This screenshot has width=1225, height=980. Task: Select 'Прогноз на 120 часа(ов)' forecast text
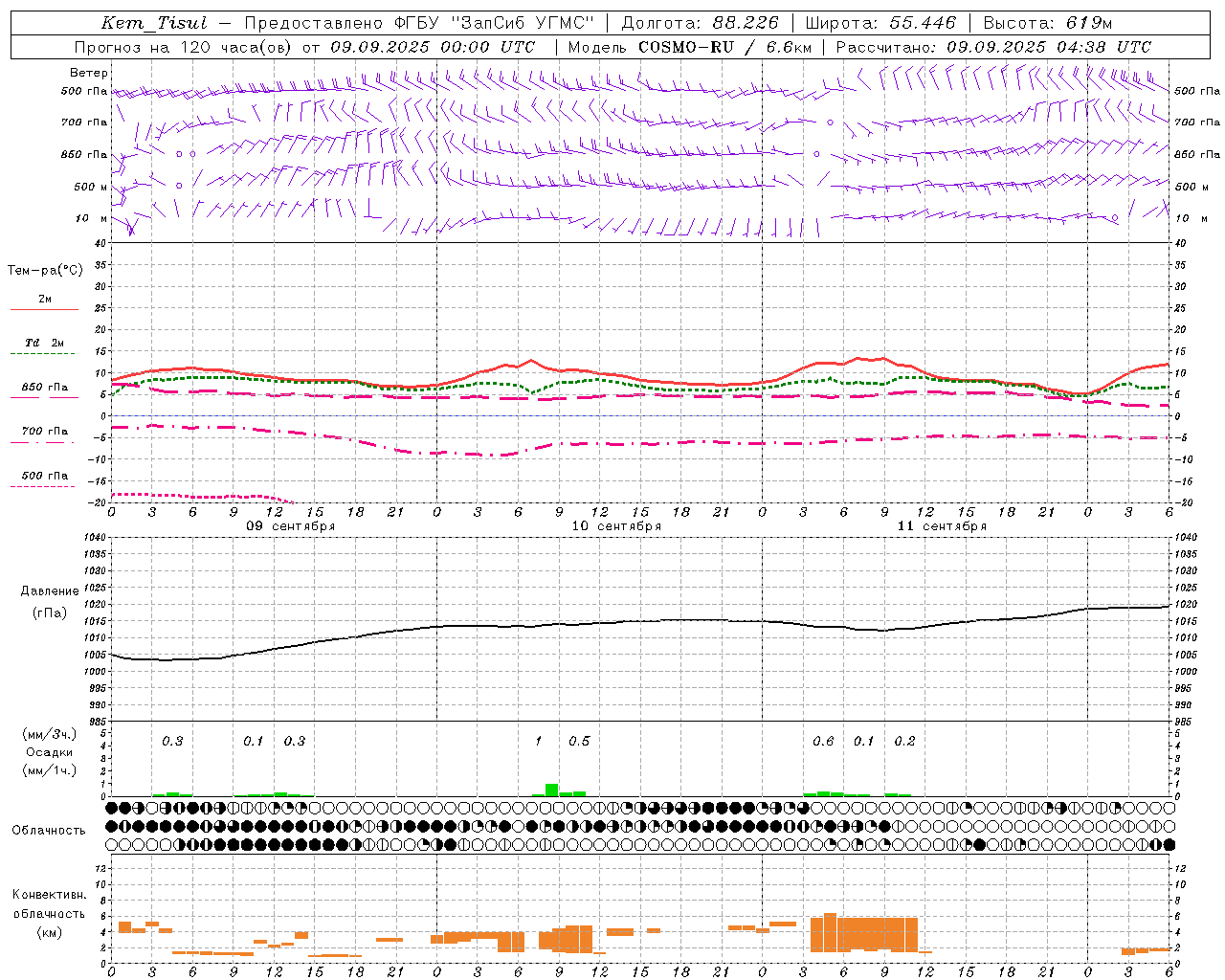[184, 47]
